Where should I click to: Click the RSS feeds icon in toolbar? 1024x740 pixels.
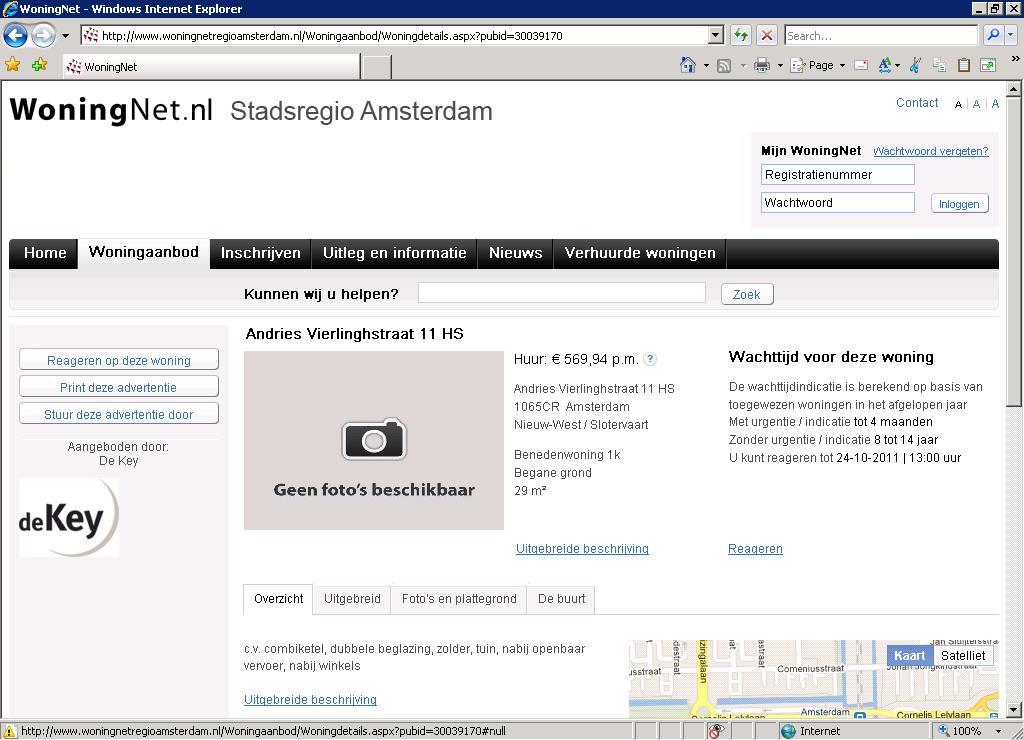coord(724,65)
